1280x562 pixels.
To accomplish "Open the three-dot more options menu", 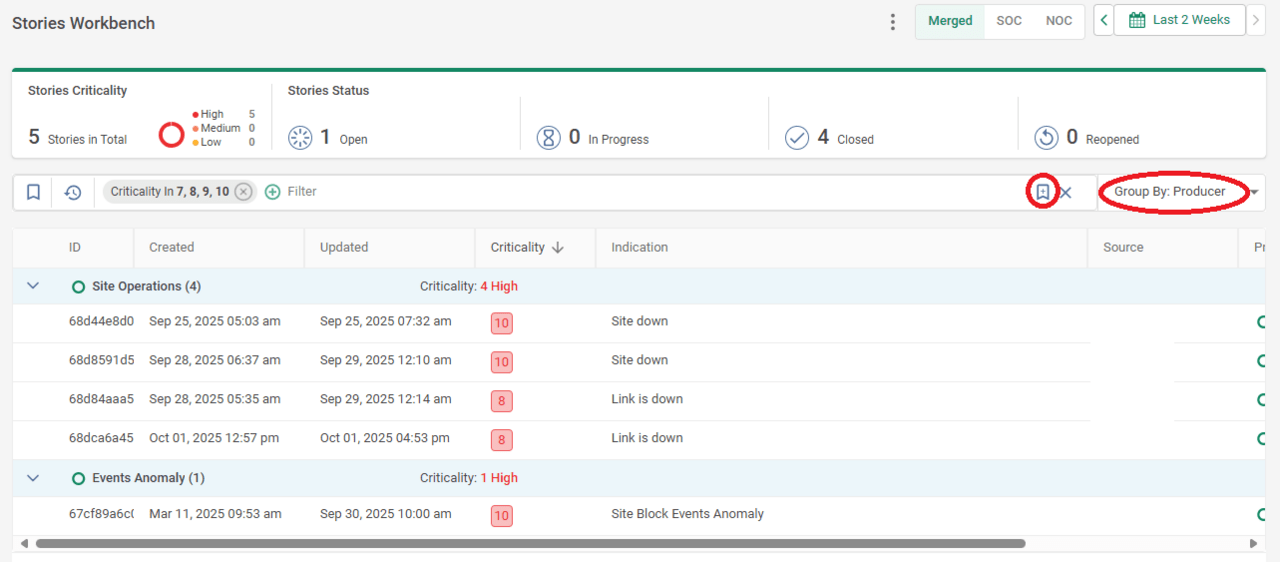I will [893, 22].
